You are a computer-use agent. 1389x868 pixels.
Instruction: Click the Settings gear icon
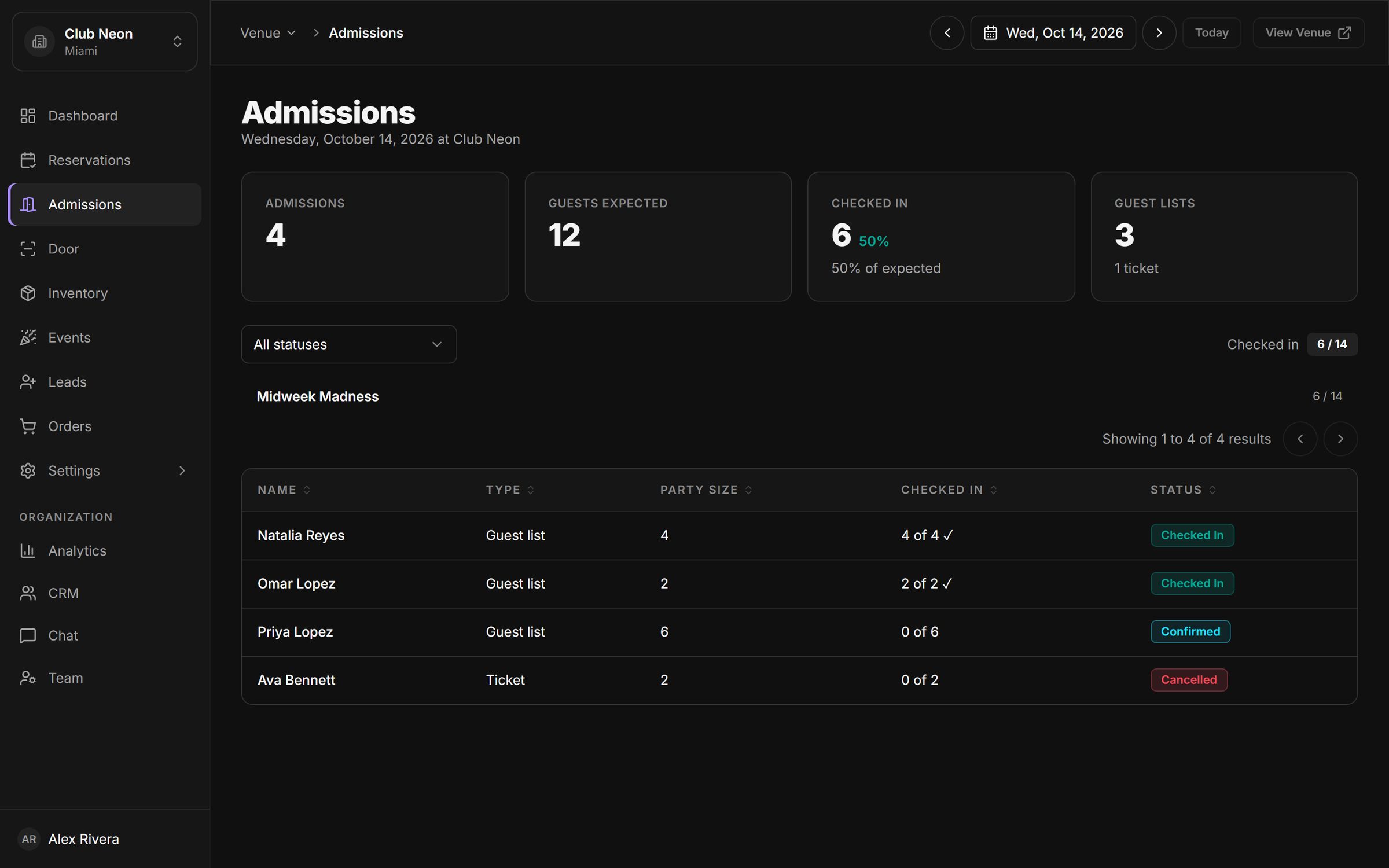[x=28, y=470]
